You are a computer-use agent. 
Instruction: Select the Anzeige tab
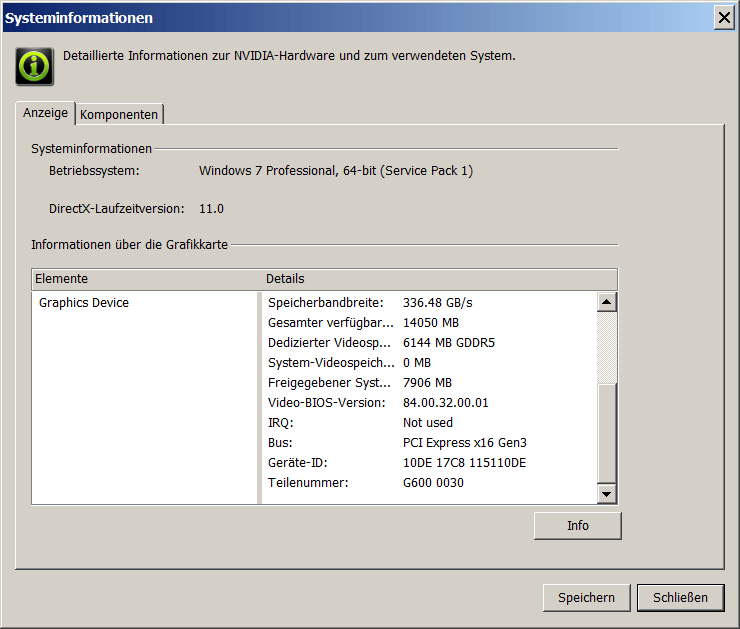tap(45, 113)
